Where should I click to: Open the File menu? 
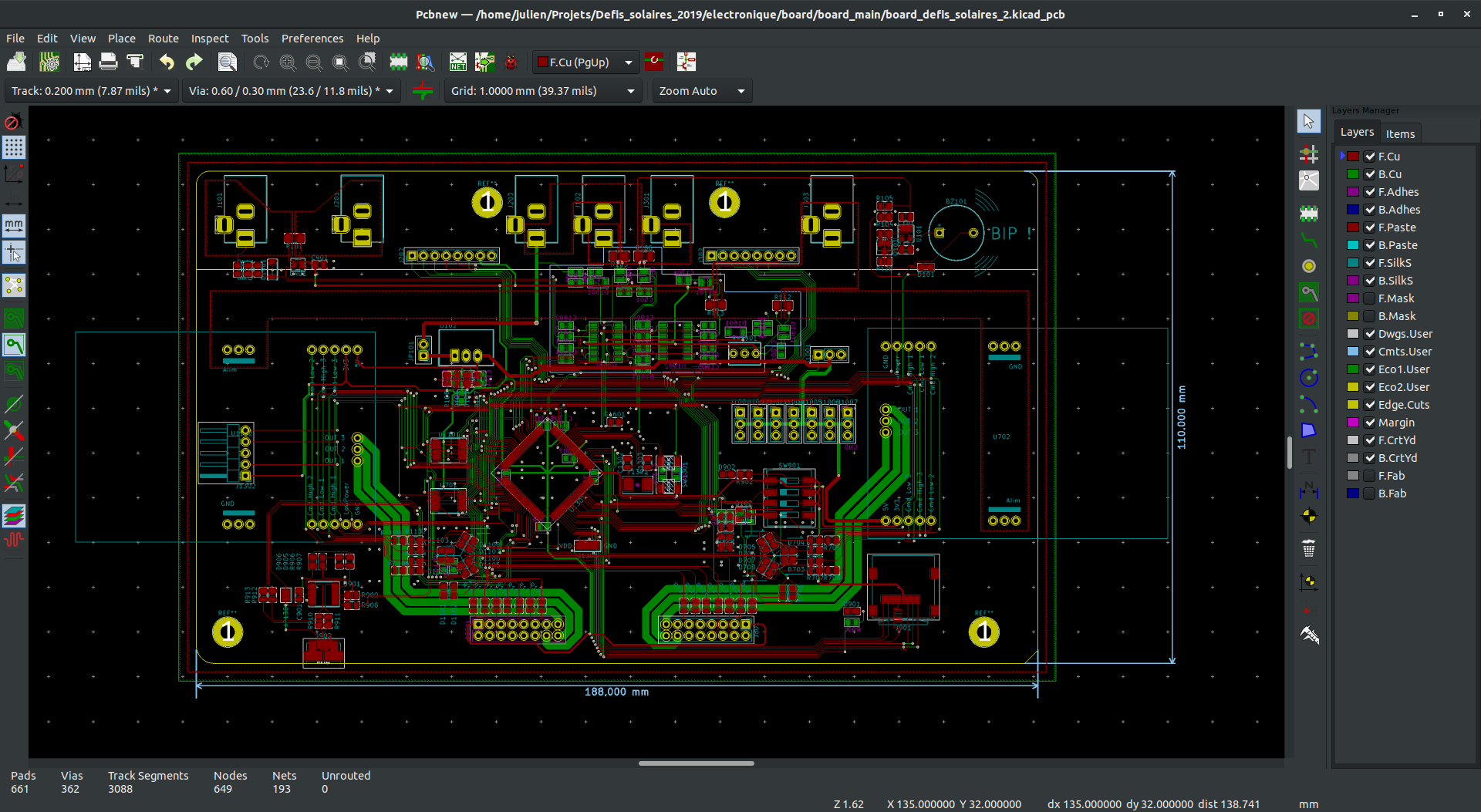click(15, 39)
